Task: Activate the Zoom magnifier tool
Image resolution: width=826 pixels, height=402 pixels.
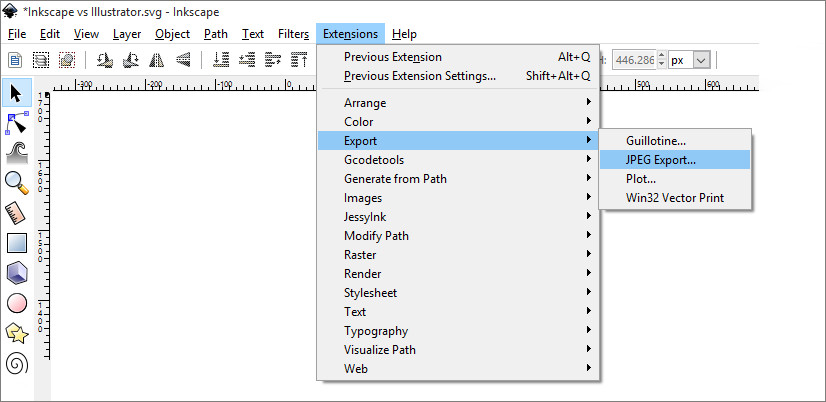Action: click(x=16, y=182)
